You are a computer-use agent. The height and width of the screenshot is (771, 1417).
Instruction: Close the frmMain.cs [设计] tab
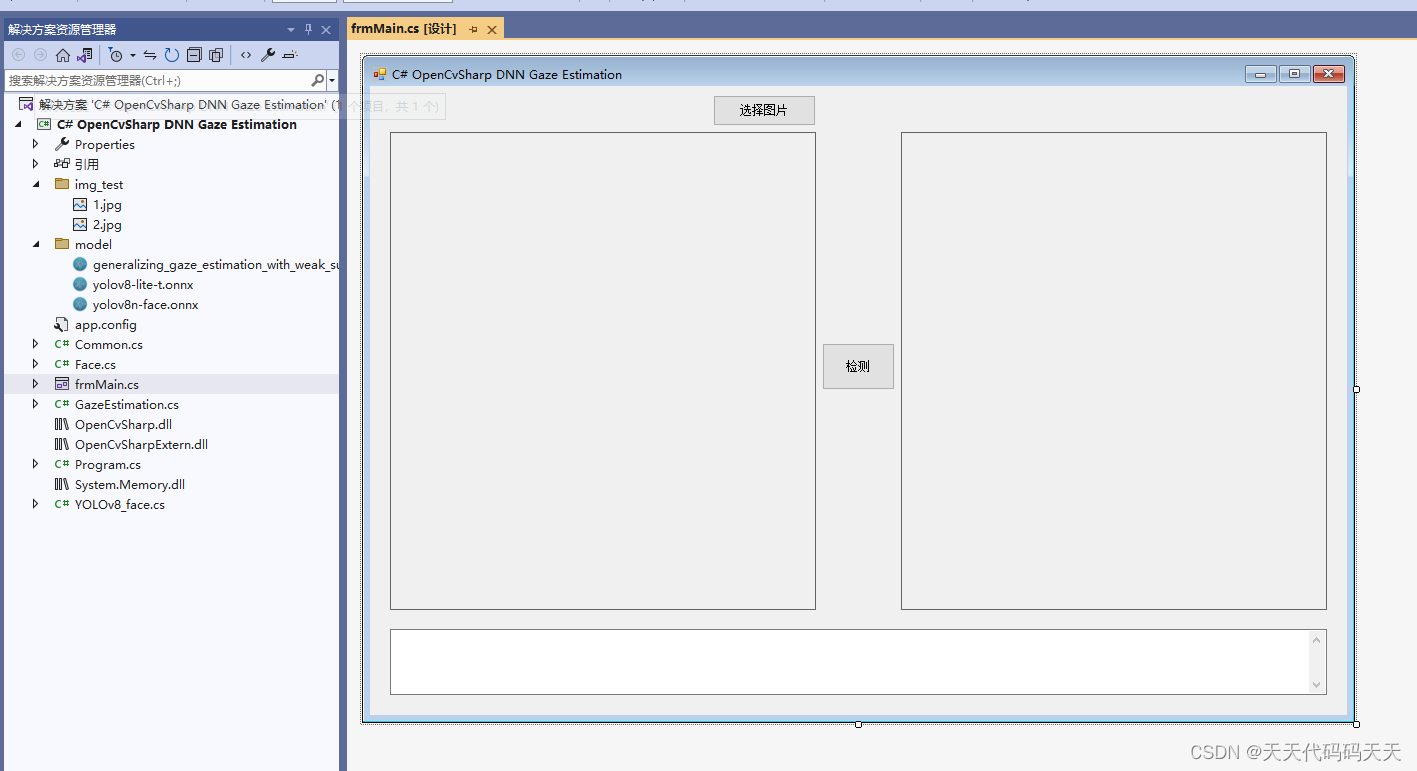click(491, 30)
